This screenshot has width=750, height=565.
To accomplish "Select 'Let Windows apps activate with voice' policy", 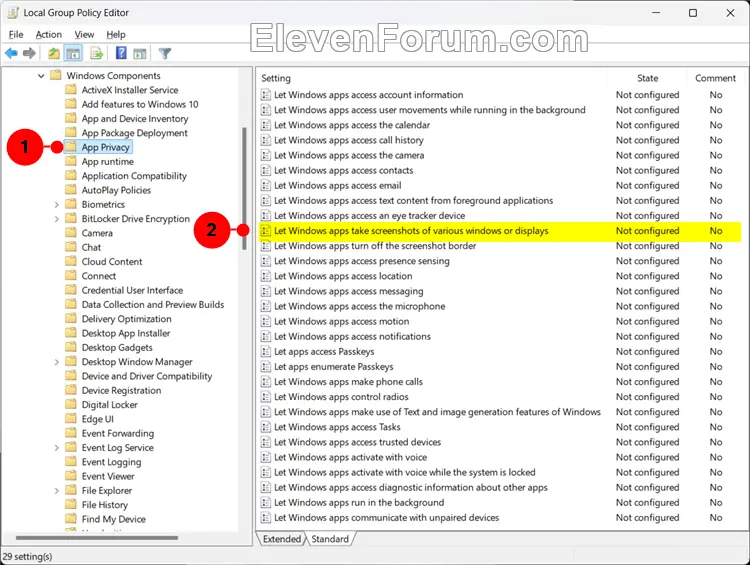I will point(350,457).
